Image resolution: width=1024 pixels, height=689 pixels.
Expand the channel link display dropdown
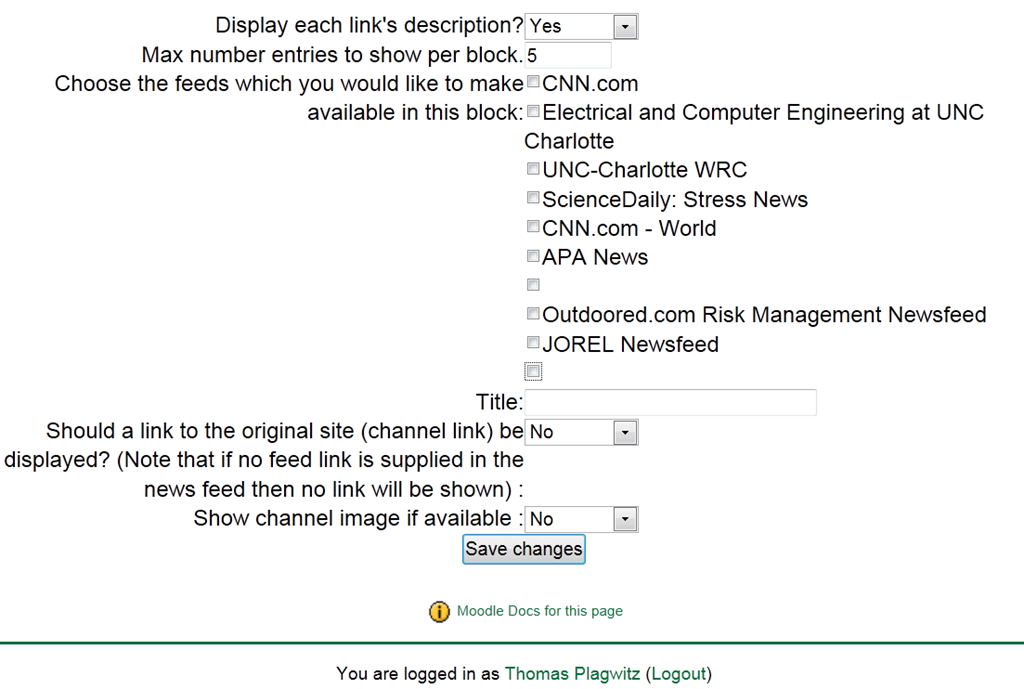click(581, 432)
